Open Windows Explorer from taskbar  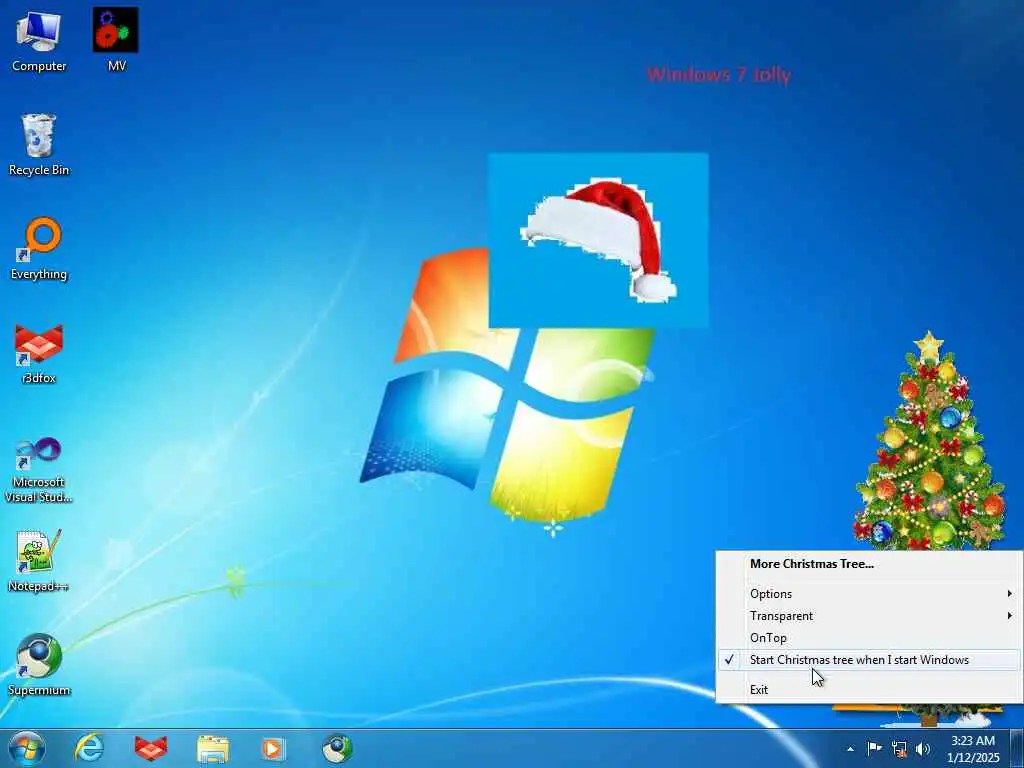tap(213, 748)
